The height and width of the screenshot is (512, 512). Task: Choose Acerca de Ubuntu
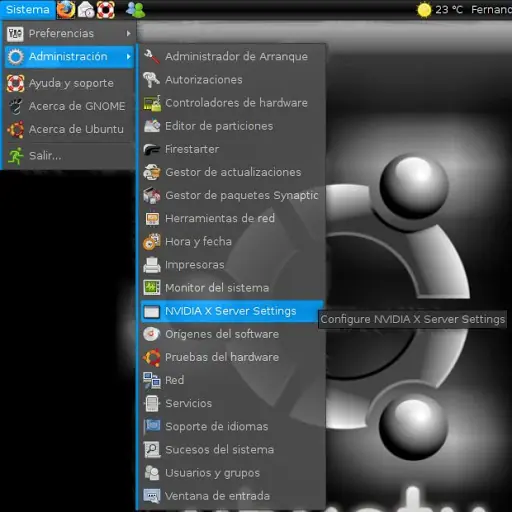(x=69, y=129)
